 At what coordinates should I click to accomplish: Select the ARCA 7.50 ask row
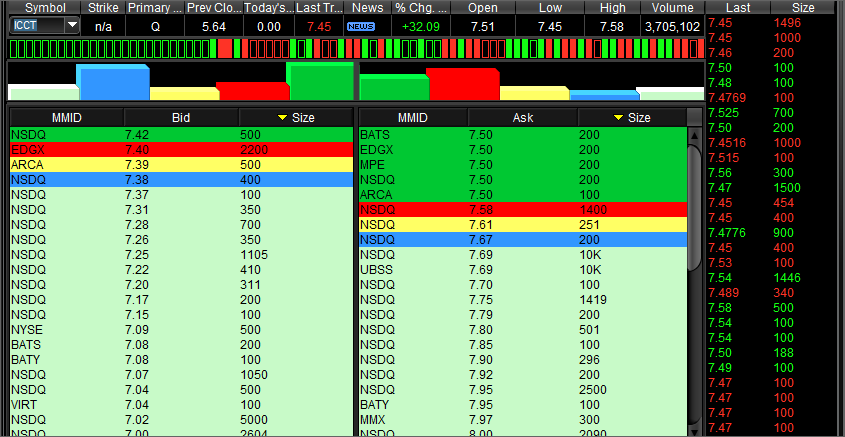(523, 195)
